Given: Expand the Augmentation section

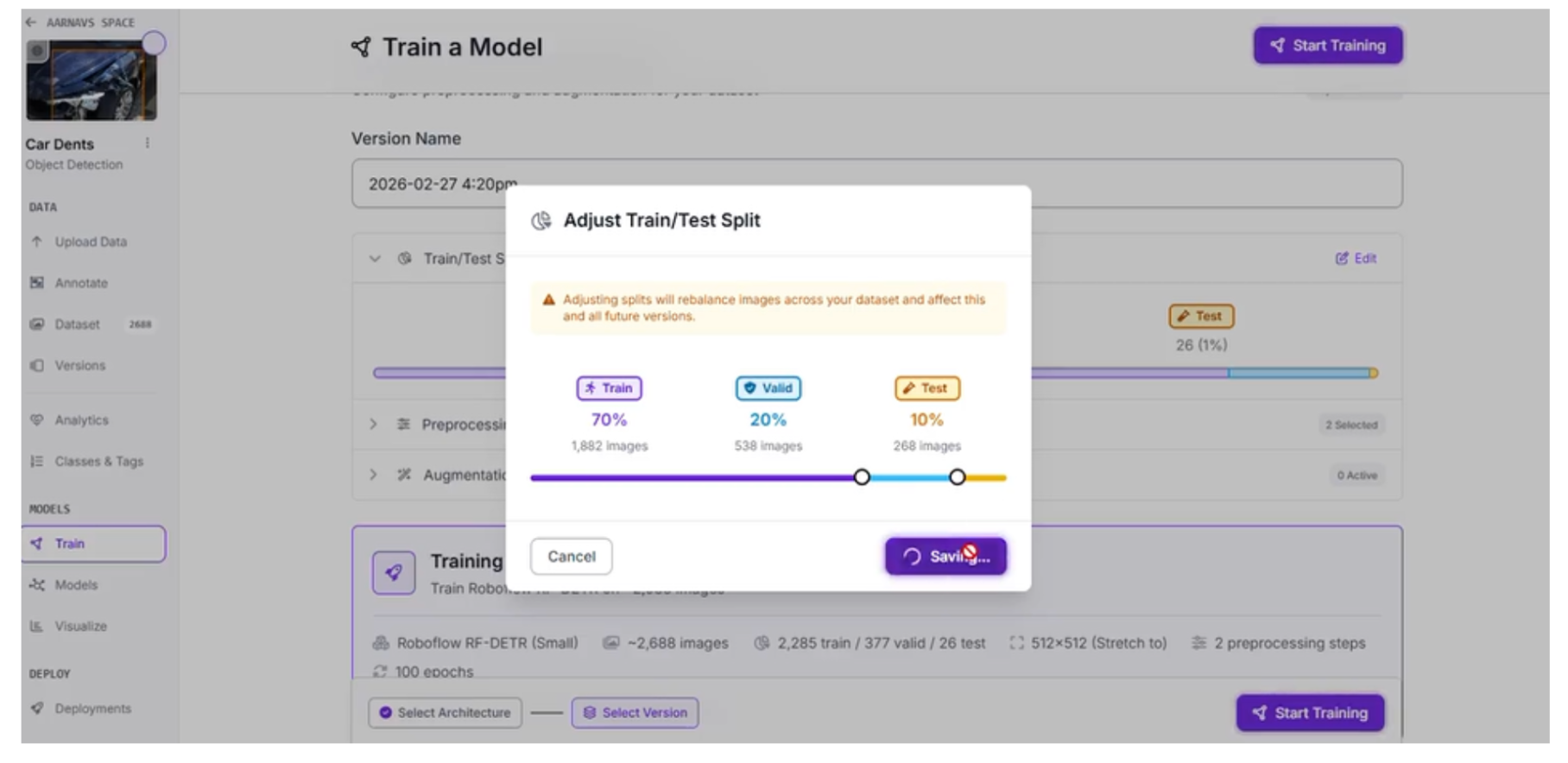Looking at the screenshot, I should click(374, 475).
